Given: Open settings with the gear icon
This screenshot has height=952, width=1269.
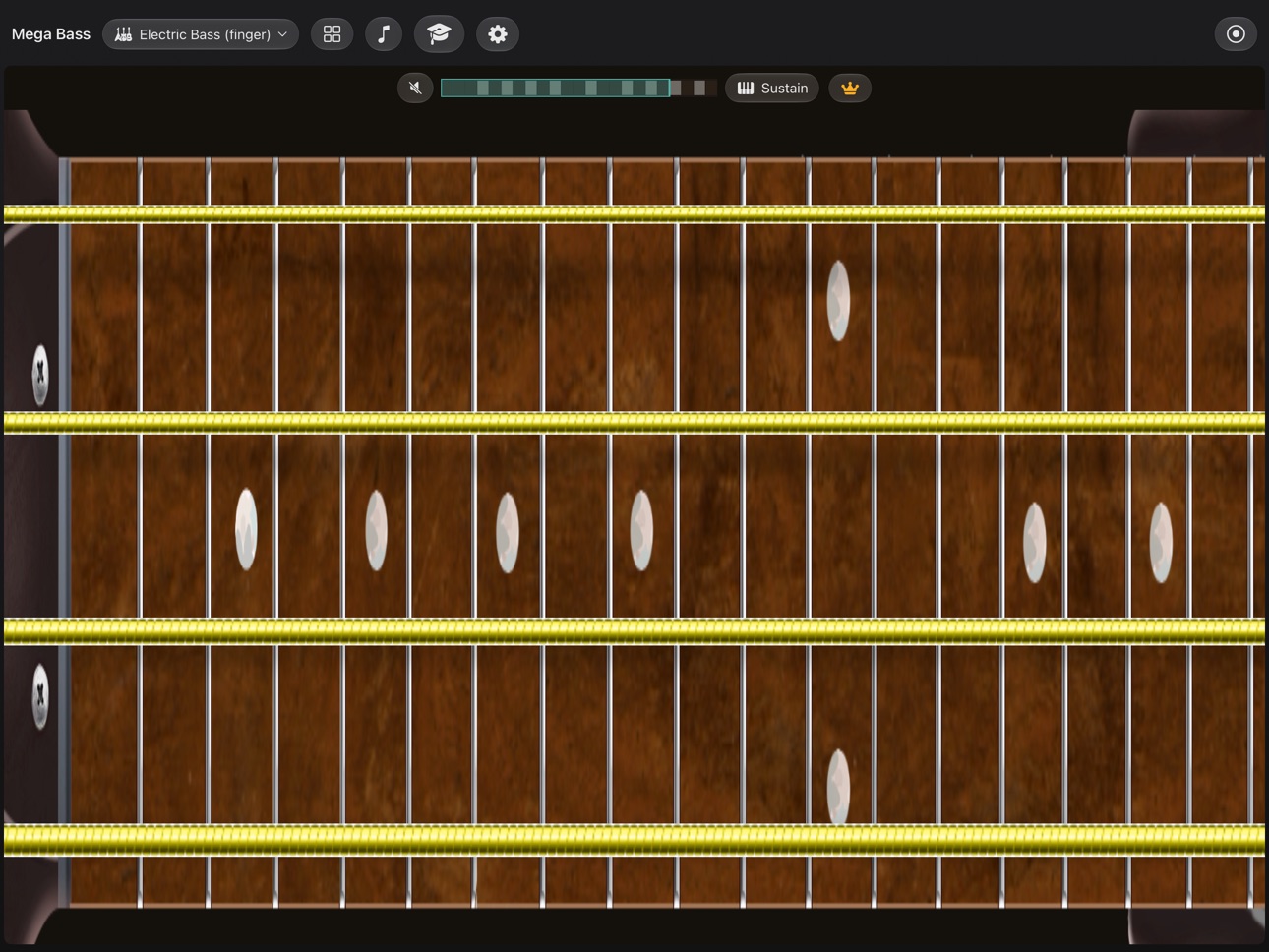Looking at the screenshot, I should 498,34.
